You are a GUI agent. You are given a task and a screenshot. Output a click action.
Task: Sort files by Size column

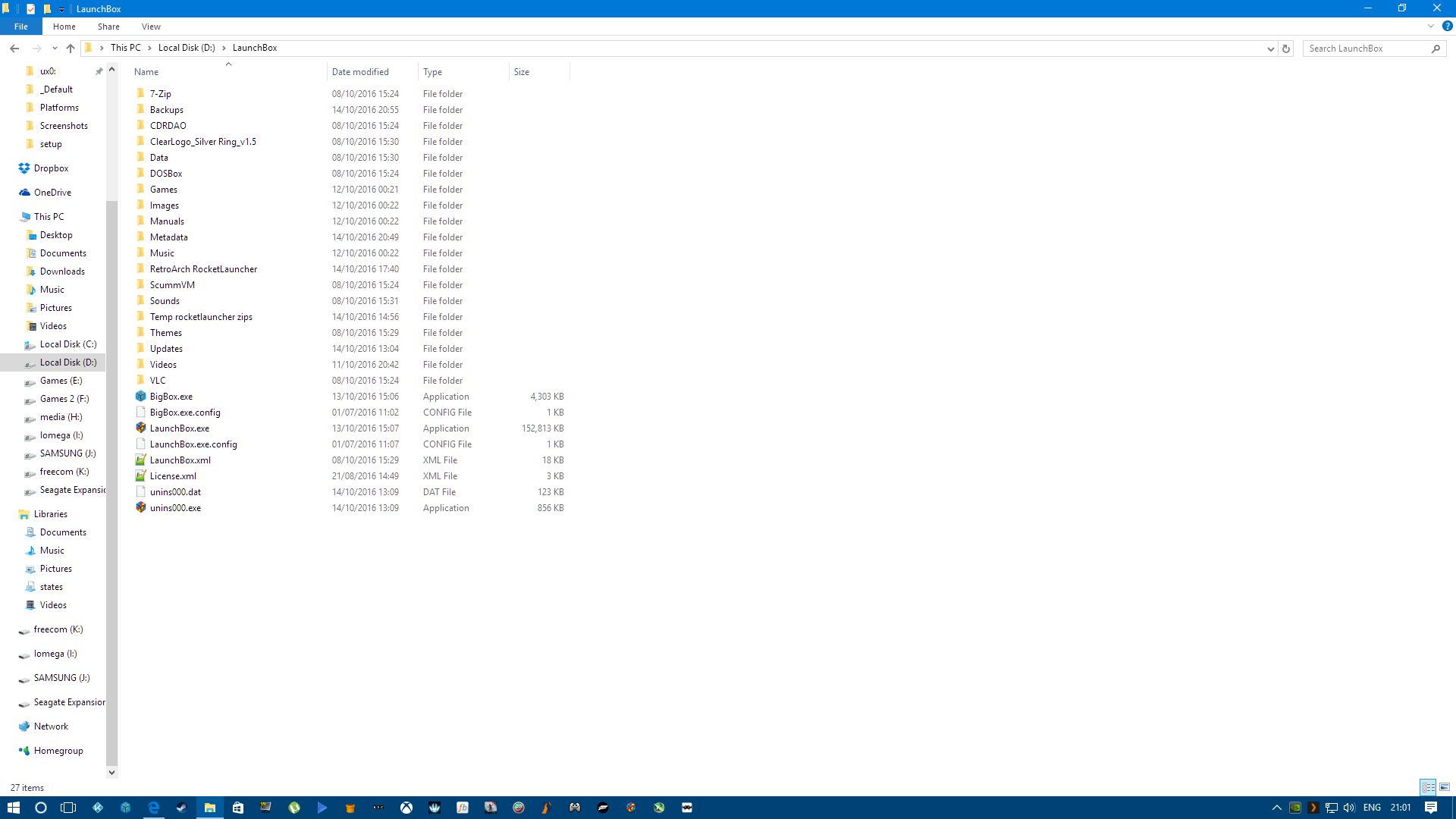coord(539,72)
